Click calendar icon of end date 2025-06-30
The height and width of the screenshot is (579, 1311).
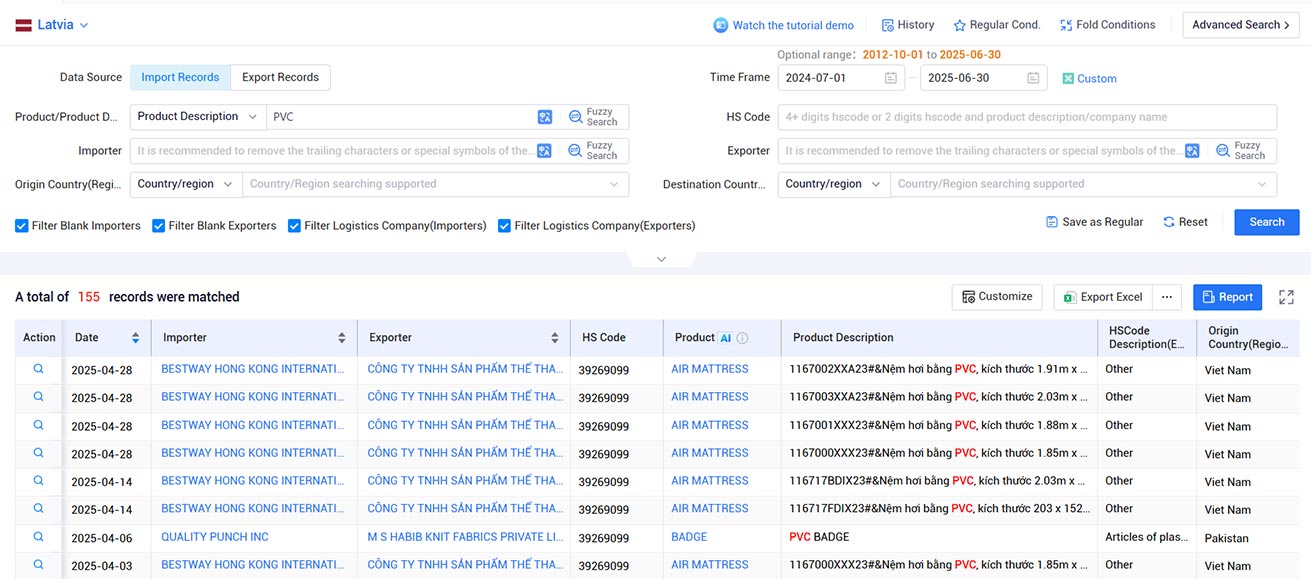pyautogui.click(x=1033, y=78)
